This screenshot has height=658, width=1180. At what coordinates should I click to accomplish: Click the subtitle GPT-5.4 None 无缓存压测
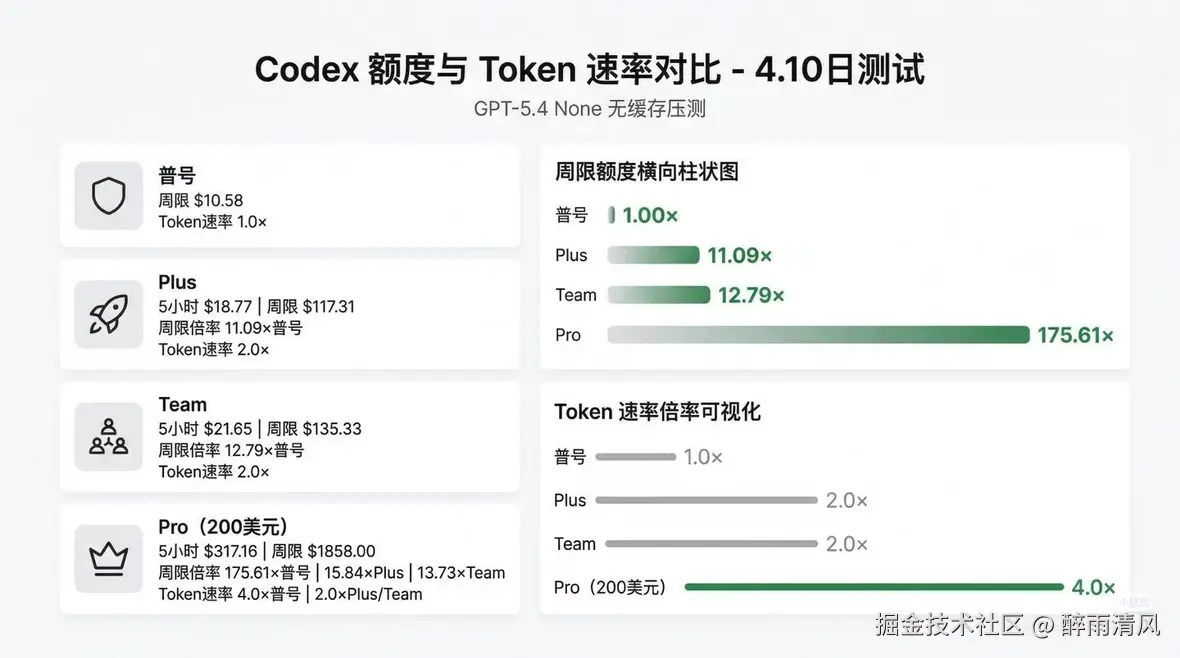[590, 108]
